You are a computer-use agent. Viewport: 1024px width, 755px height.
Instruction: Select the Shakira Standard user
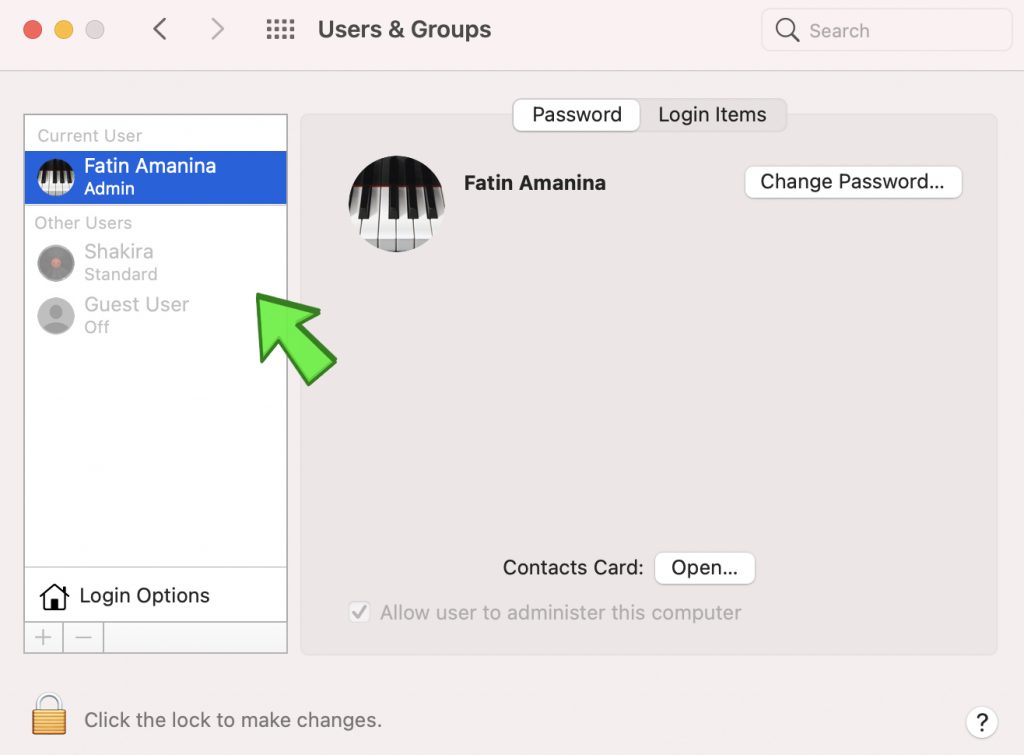155,263
